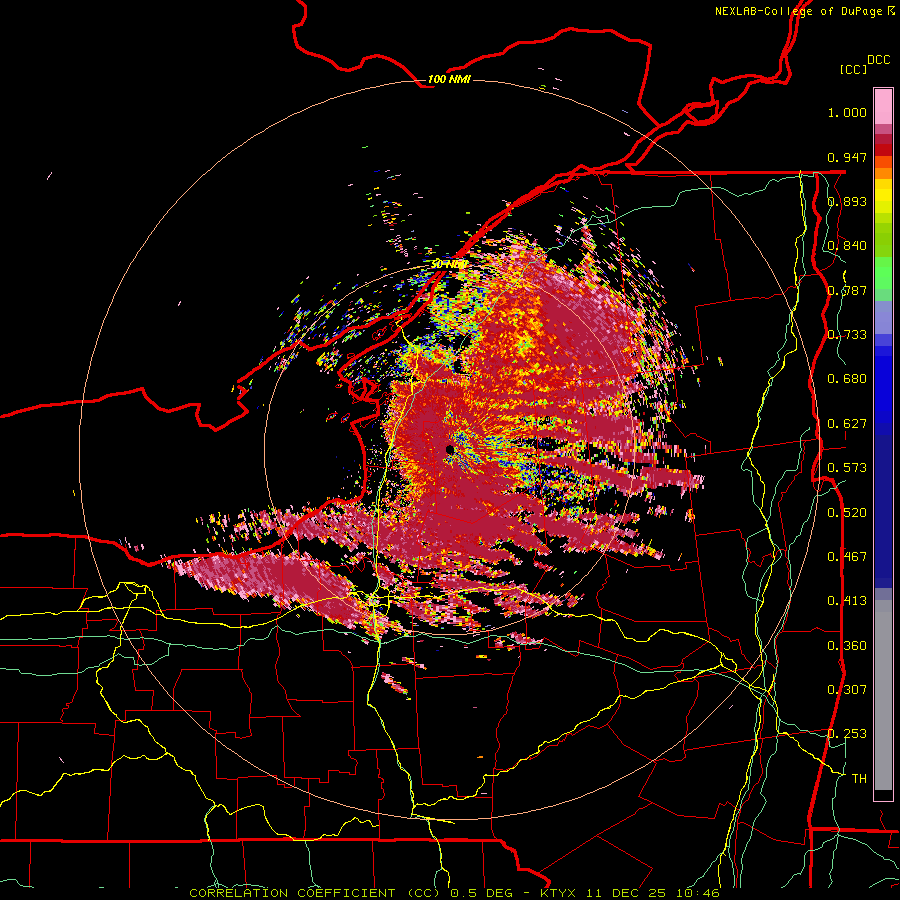Click the KTYX station identifier
The image size is (900, 900).
click(x=560, y=893)
